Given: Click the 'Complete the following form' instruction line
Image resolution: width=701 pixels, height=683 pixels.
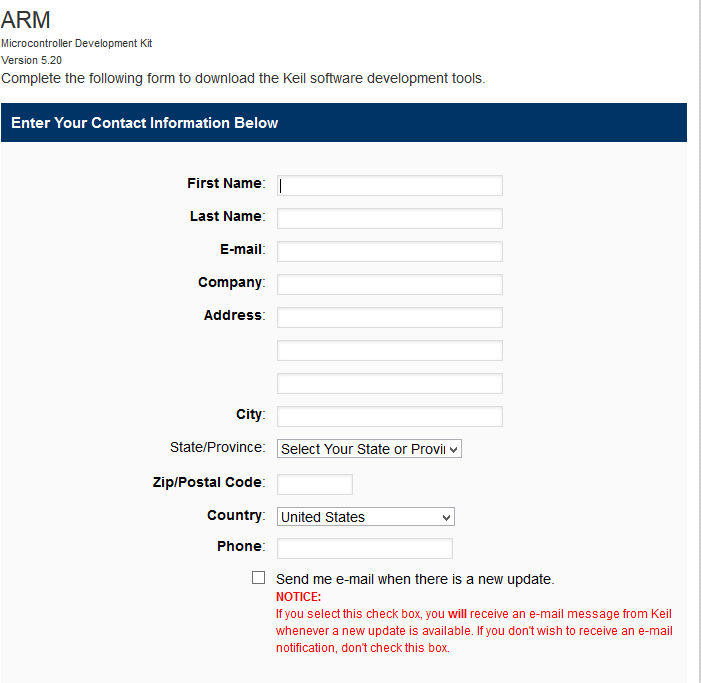Looking at the screenshot, I should pos(243,79).
